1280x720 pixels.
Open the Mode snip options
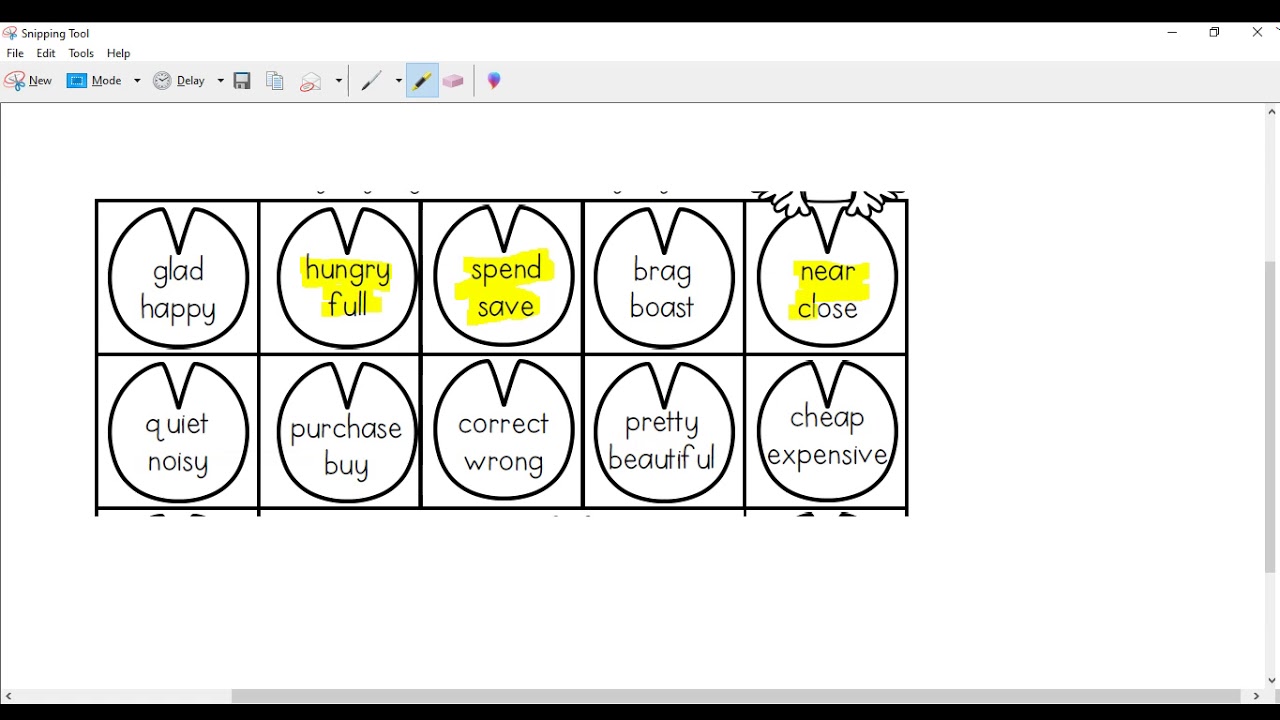(95, 81)
